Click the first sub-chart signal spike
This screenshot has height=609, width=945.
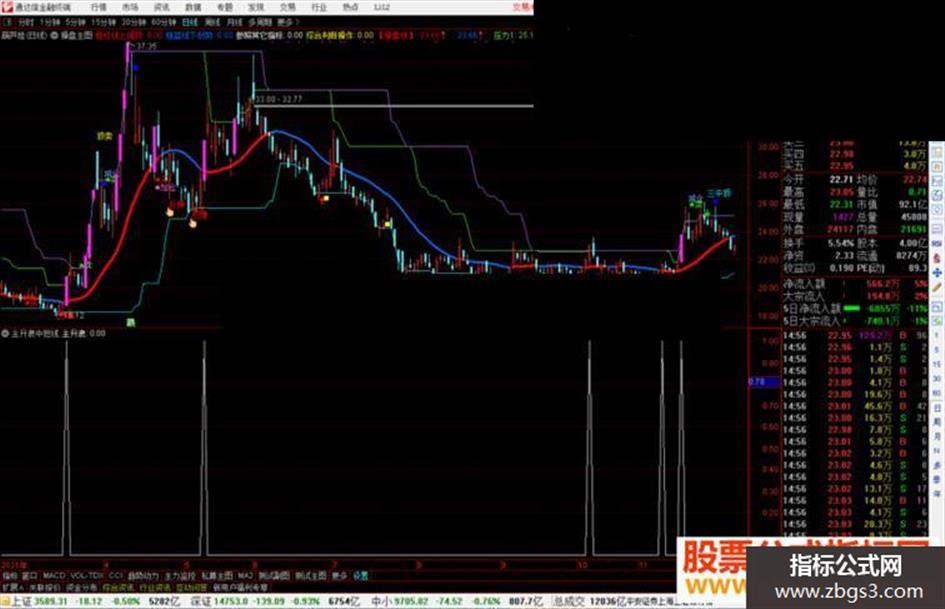point(66,446)
